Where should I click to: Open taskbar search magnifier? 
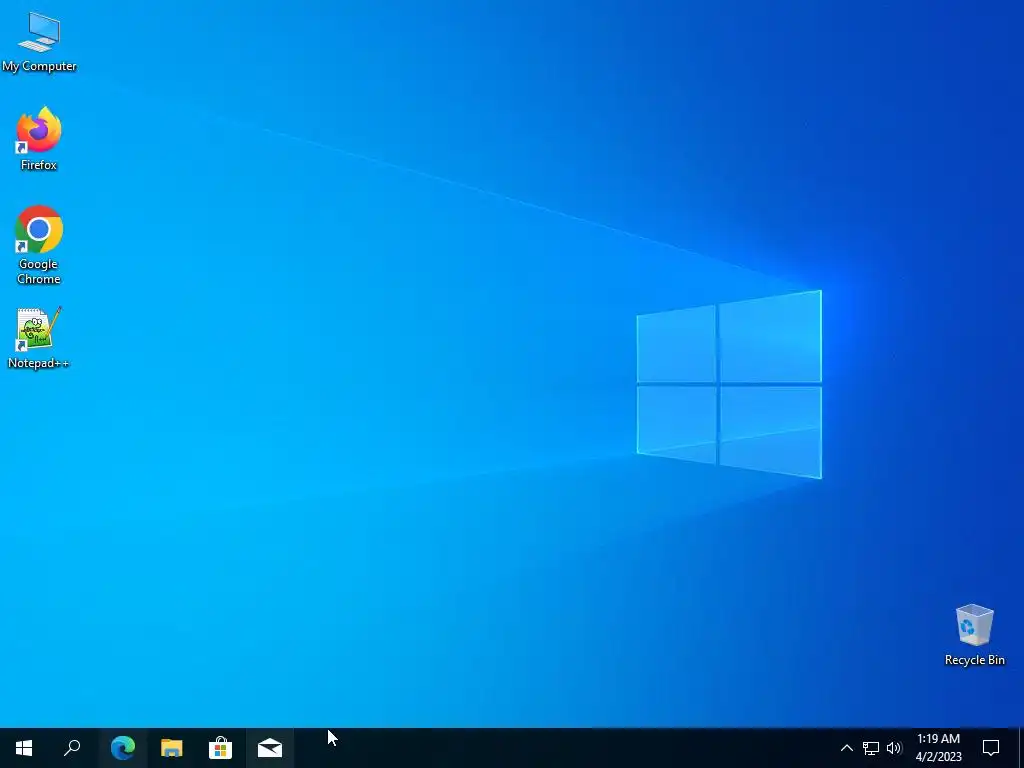[72, 748]
